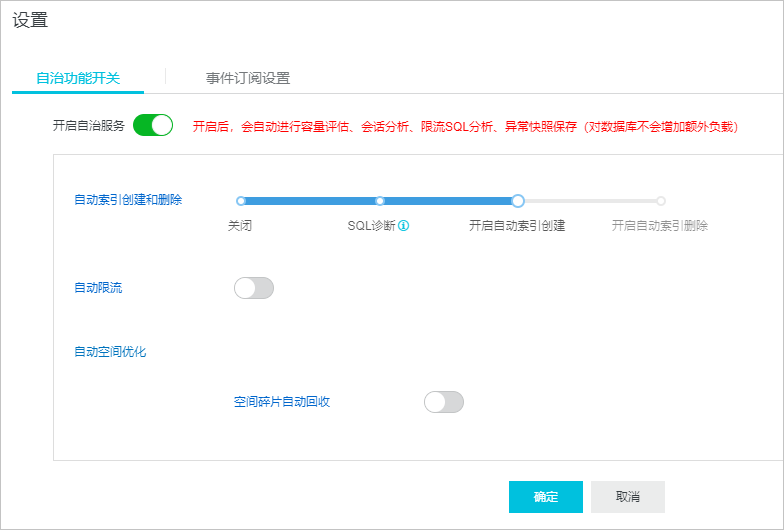The width and height of the screenshot is (784, 530).
Task: Toggle the 开启自治服务 switch
Action: [153, 125]
